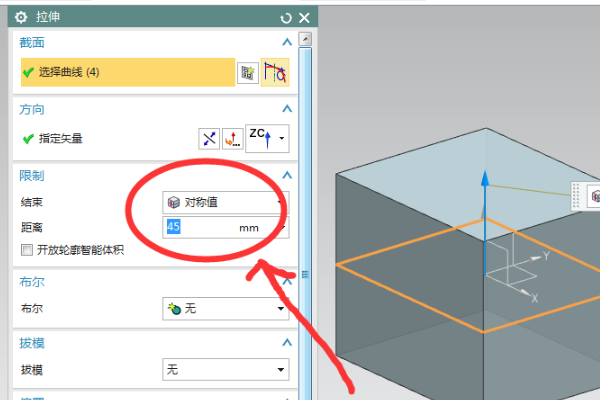Click the blue extrude direction arrow handle

click(485, 179)
